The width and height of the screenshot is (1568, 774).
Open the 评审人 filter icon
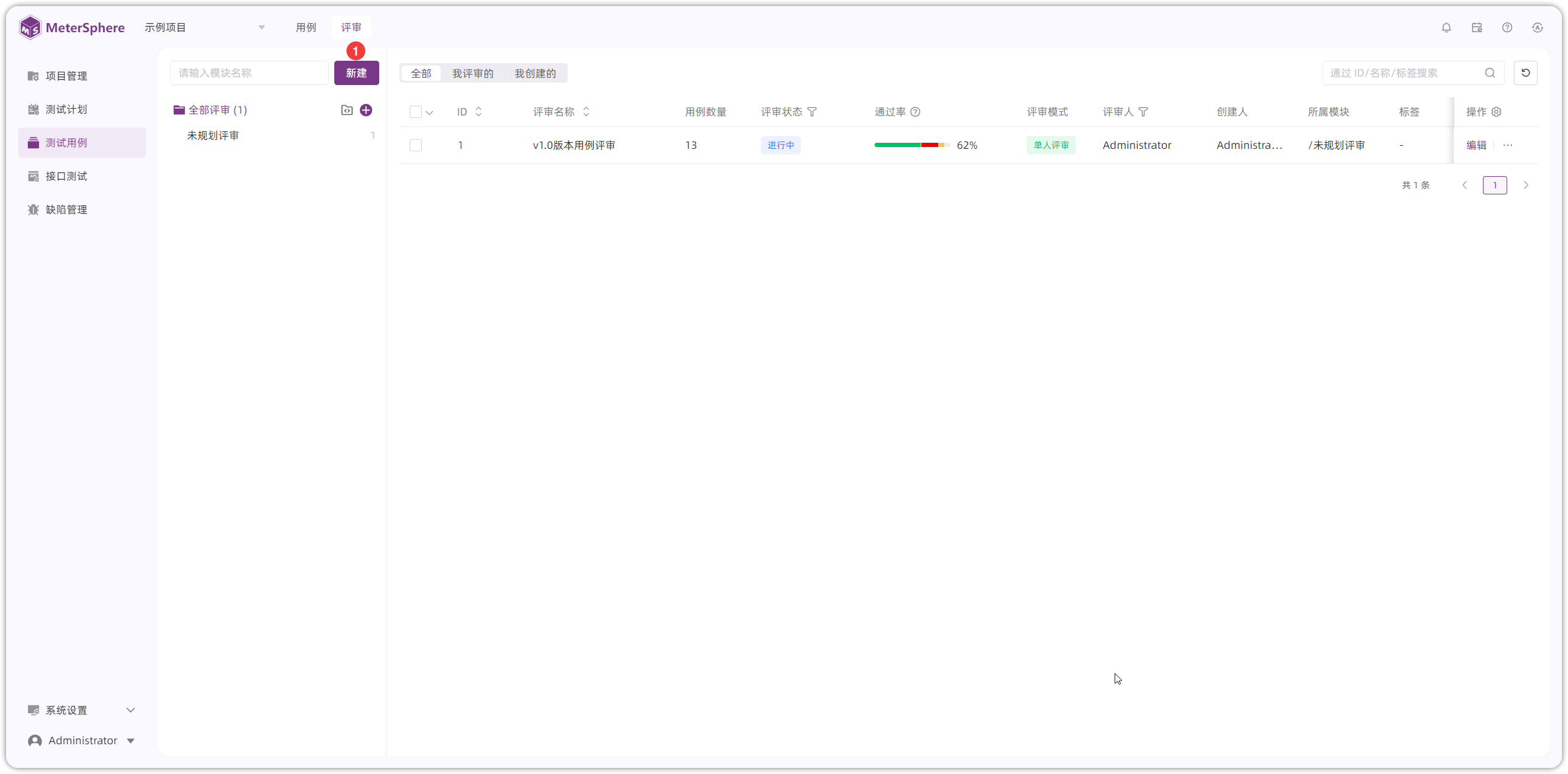(x=1143, y=112)
